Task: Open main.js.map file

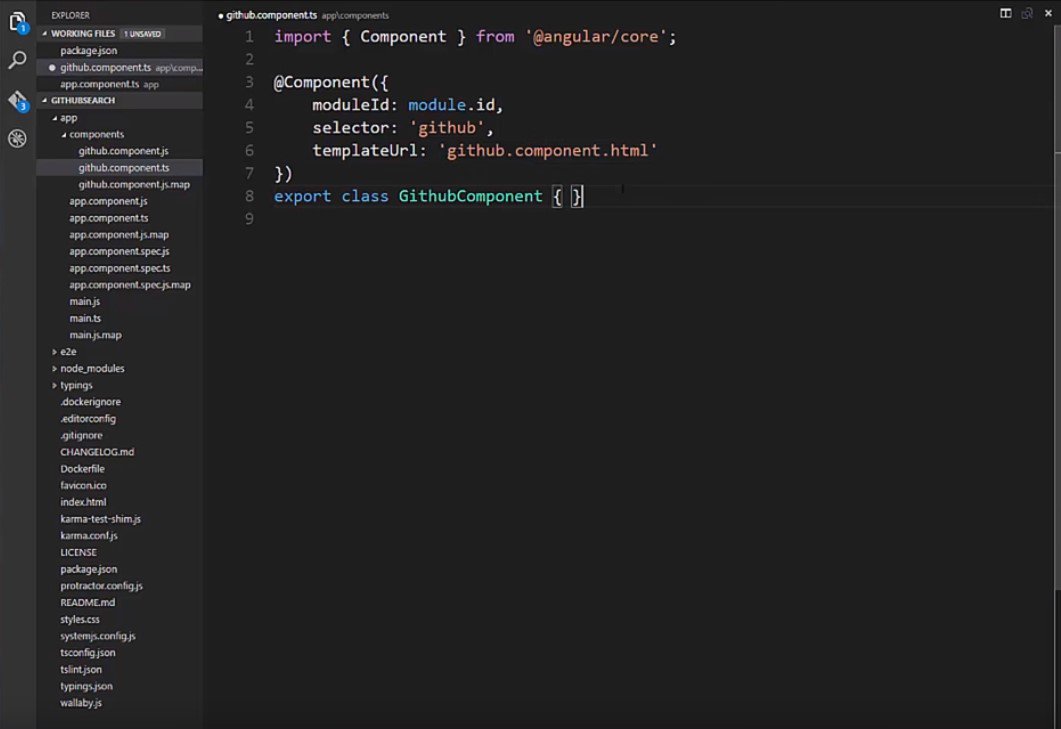Action: 95,335
